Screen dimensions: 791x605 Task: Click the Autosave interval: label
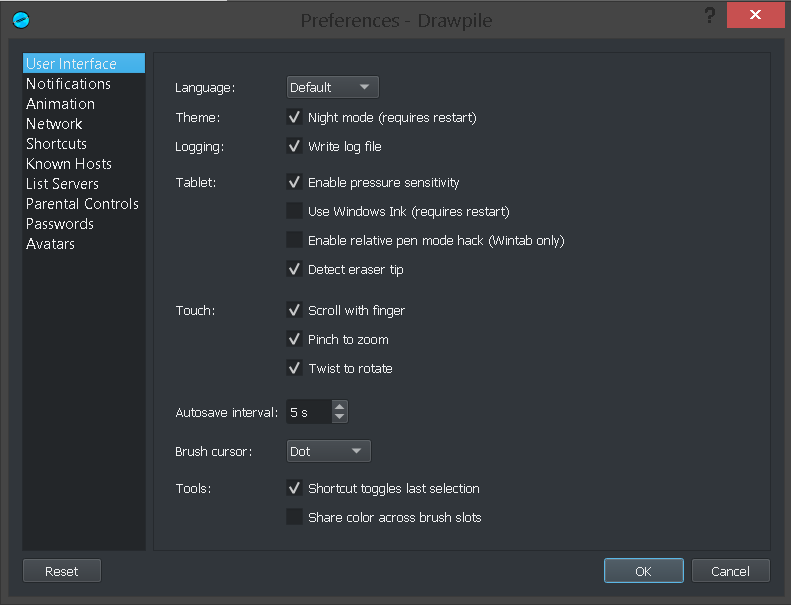coord(227,412)
